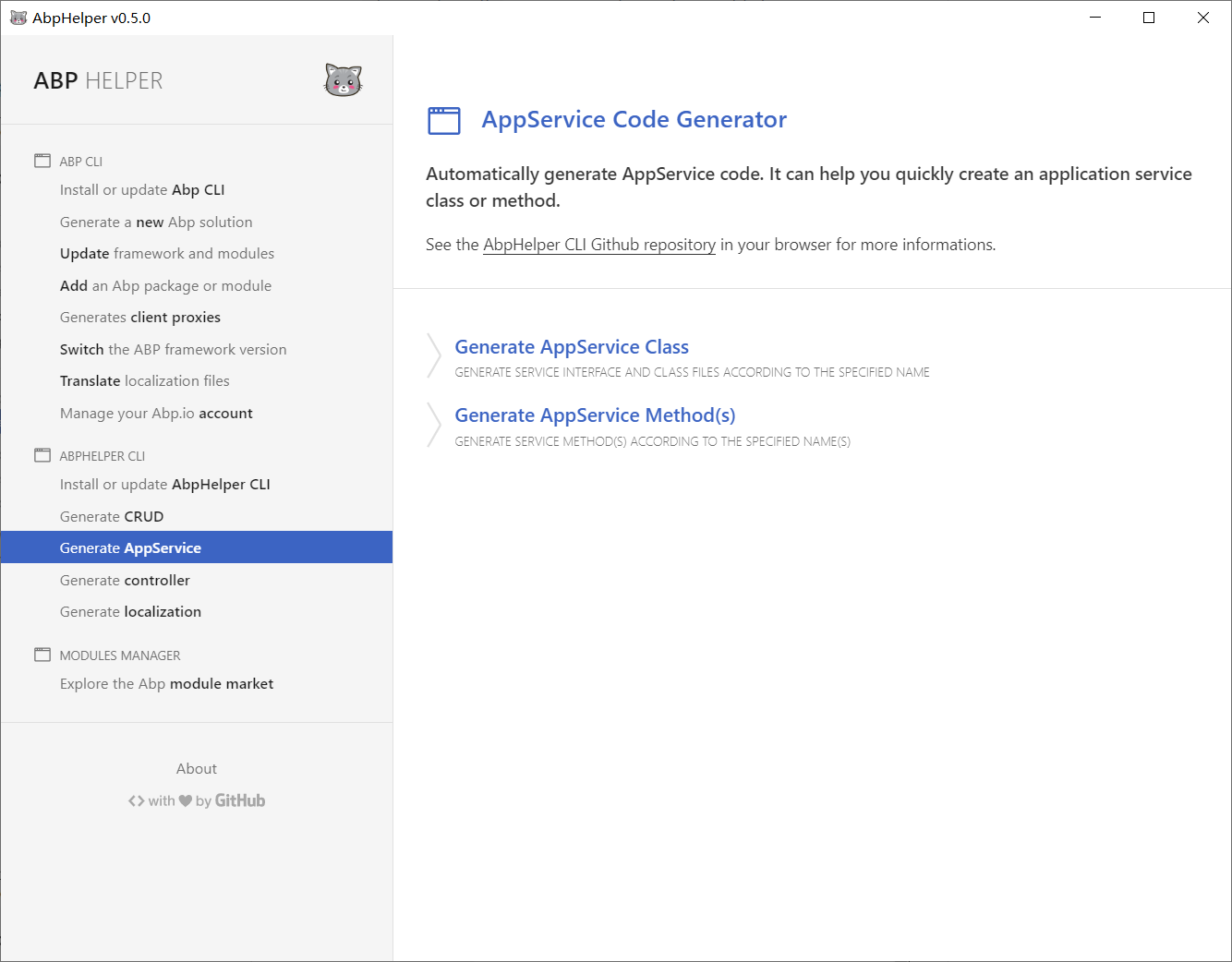This screenshot has width=1232, height=962.
Task: Close the AbpHelper window
Action: 1203,18
